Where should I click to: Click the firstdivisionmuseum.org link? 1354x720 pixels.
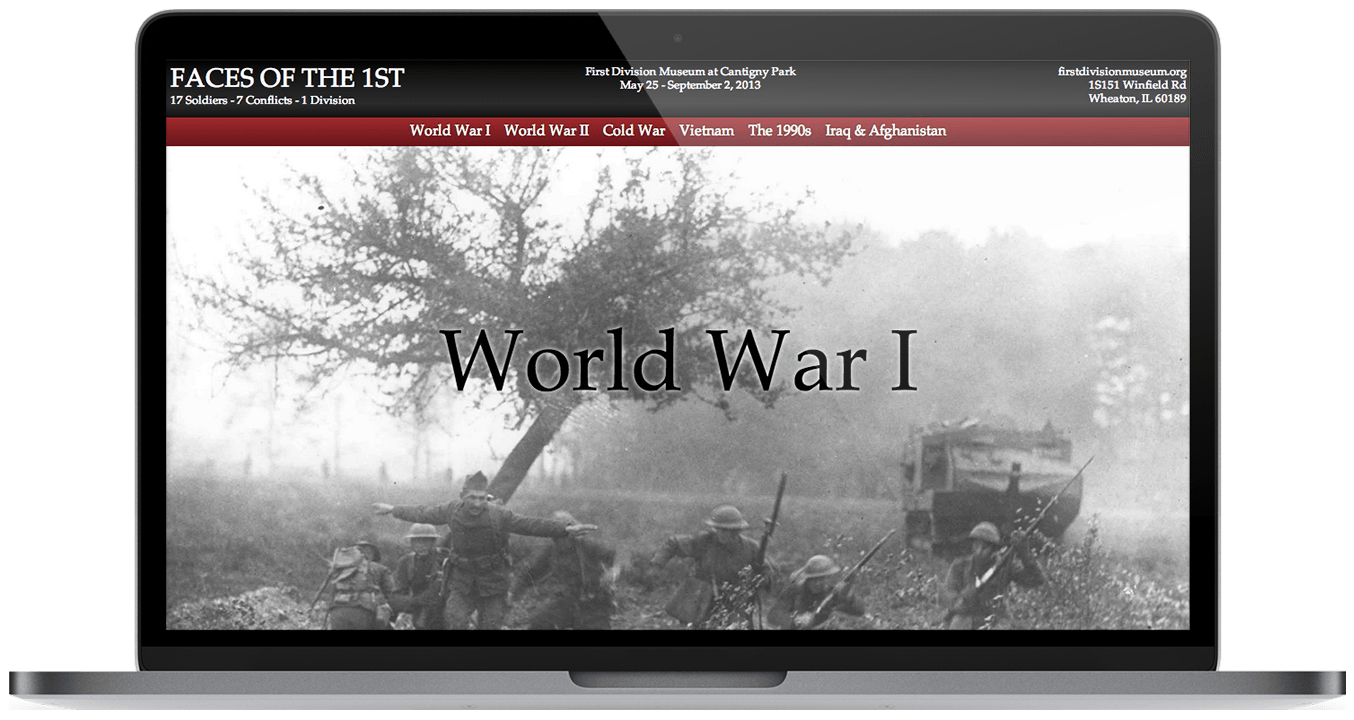click(x=1121, y=72)
